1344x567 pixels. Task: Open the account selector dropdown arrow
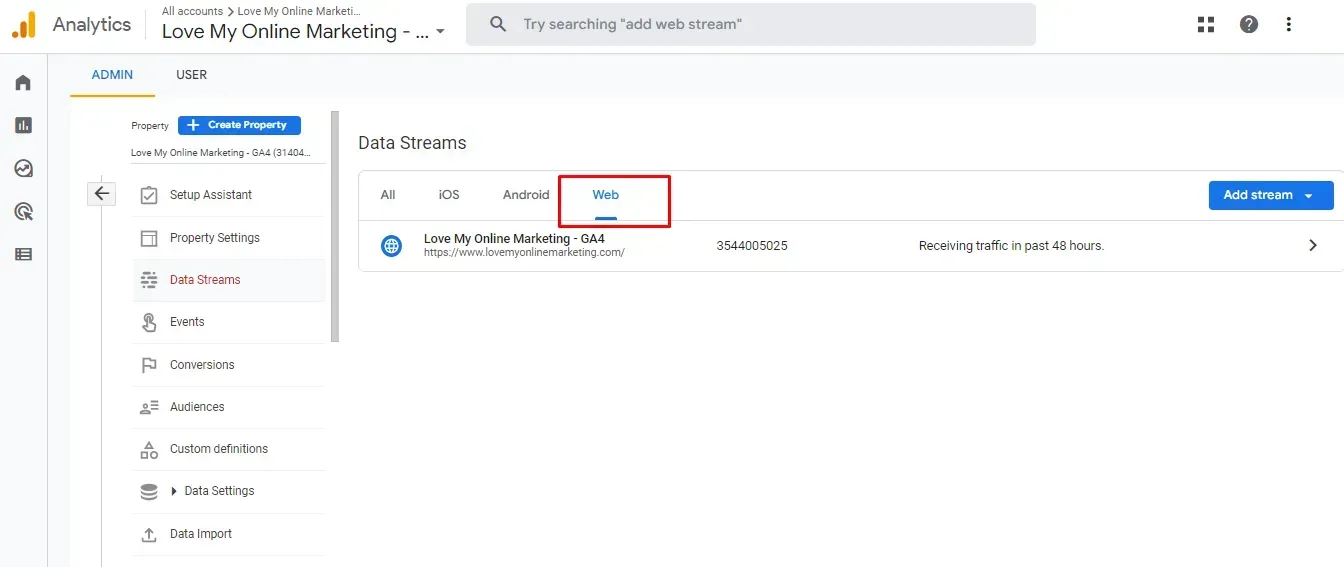pos(440,32)
